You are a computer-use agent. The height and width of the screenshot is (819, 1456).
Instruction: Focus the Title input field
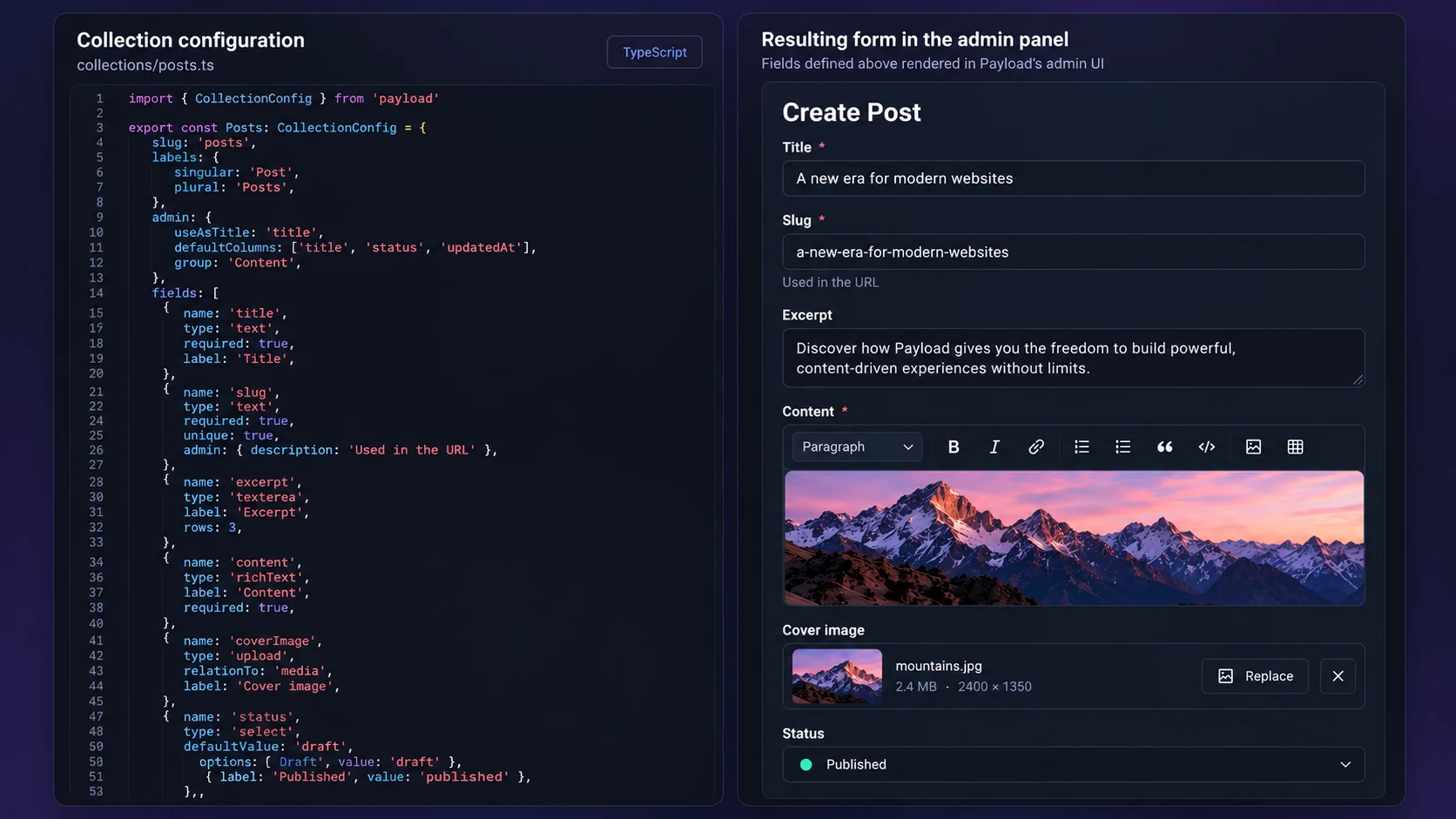coord(1073,178)
